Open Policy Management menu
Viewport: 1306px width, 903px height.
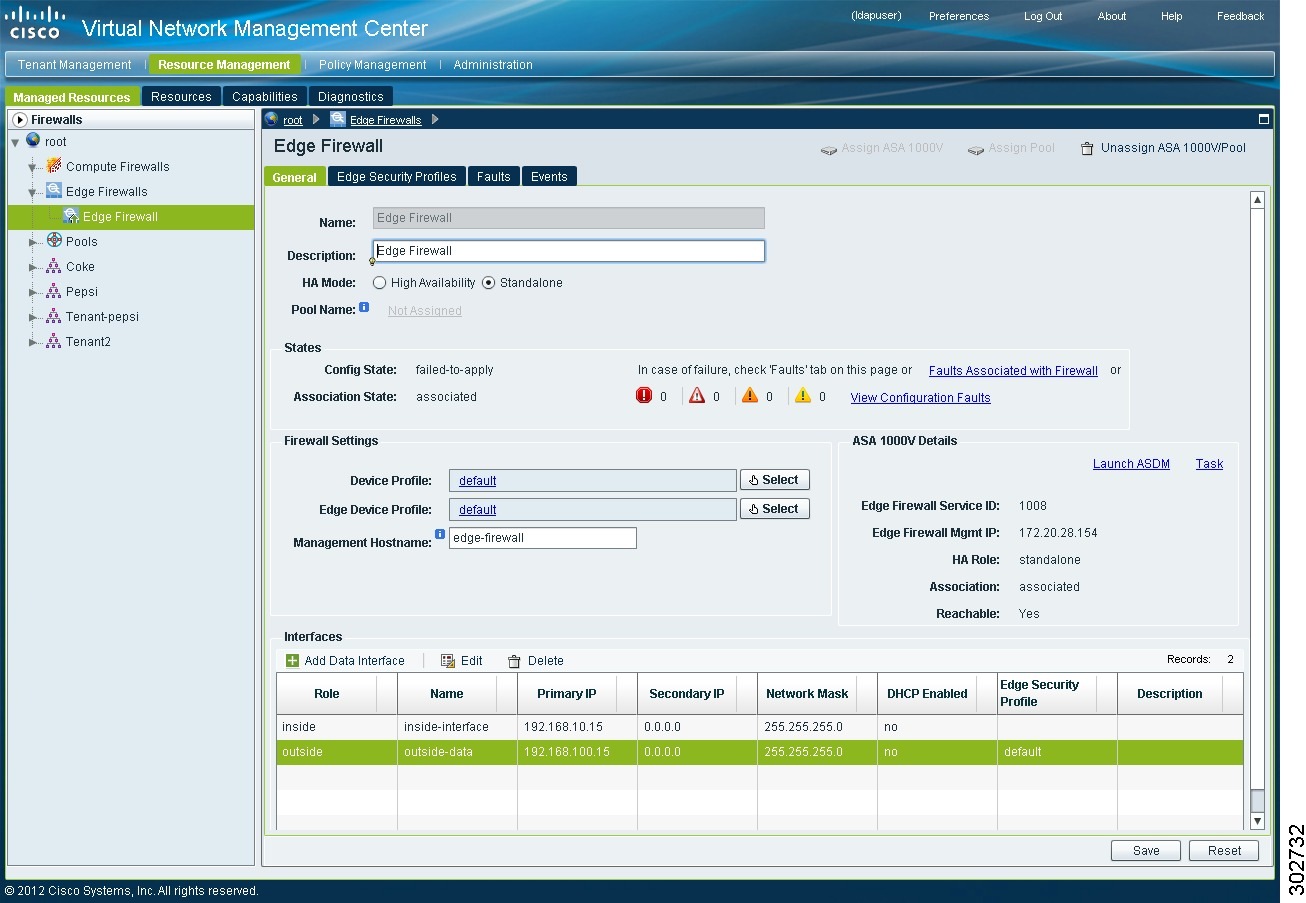click(372, 64)
